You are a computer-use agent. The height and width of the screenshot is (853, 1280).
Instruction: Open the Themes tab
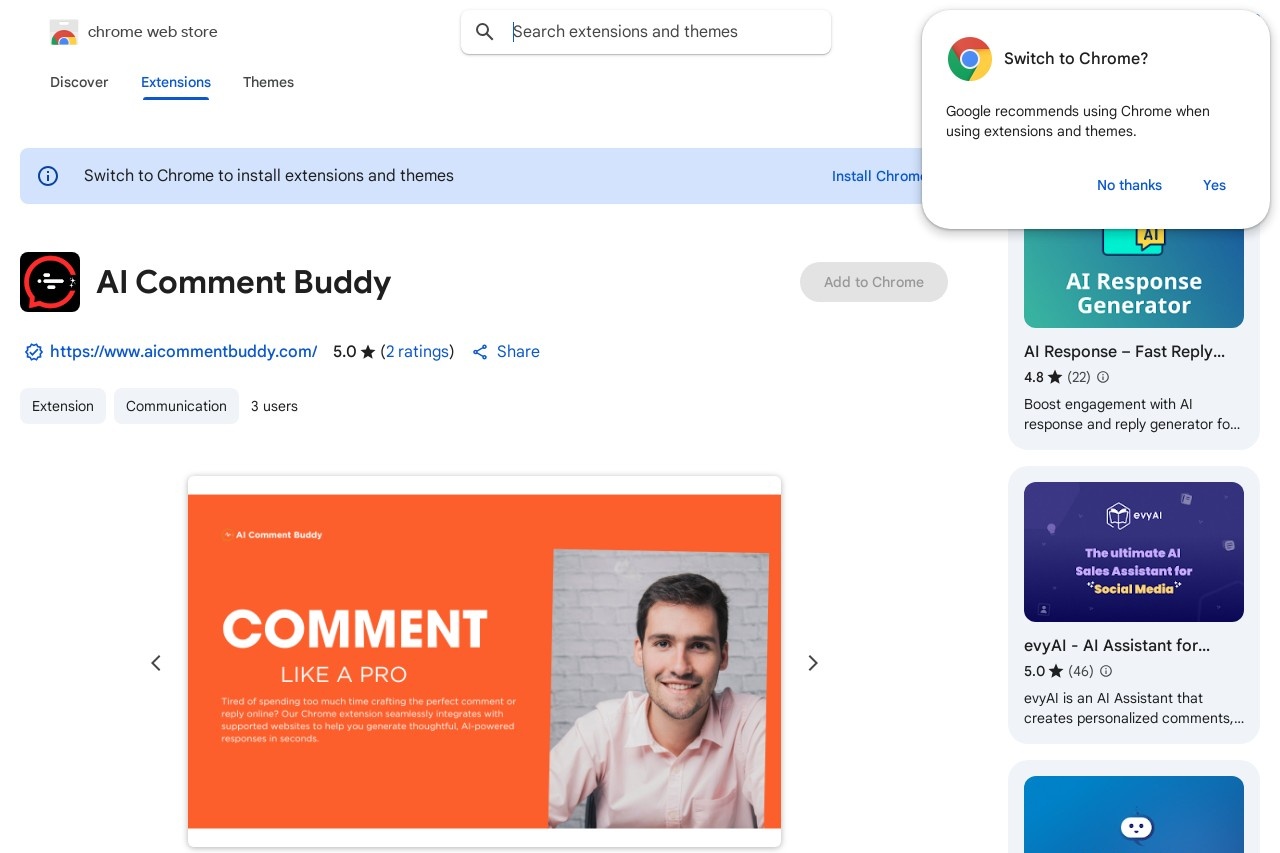click(x=268, y=82)
